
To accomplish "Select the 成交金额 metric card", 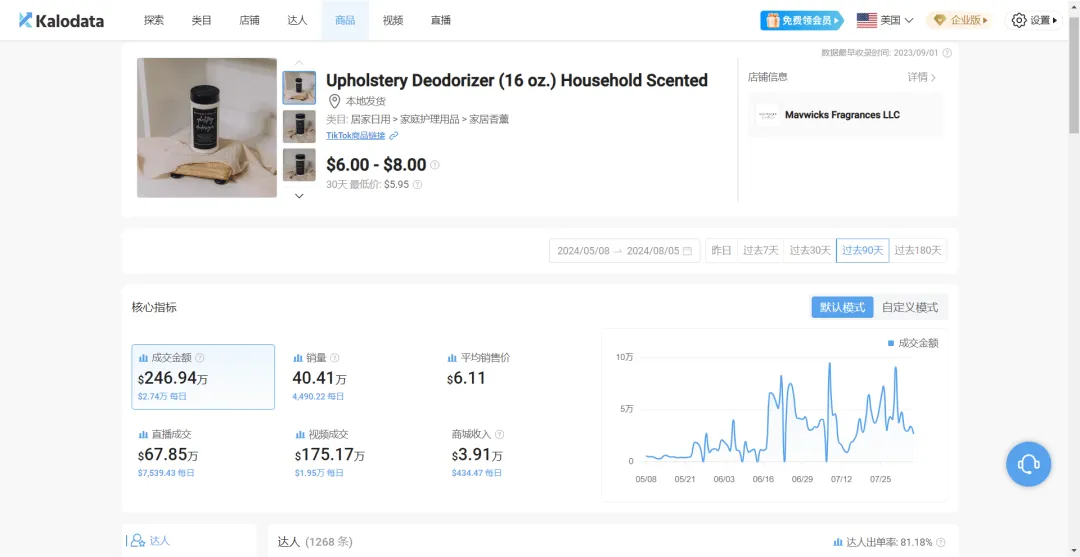I will [x=203, y=377].
